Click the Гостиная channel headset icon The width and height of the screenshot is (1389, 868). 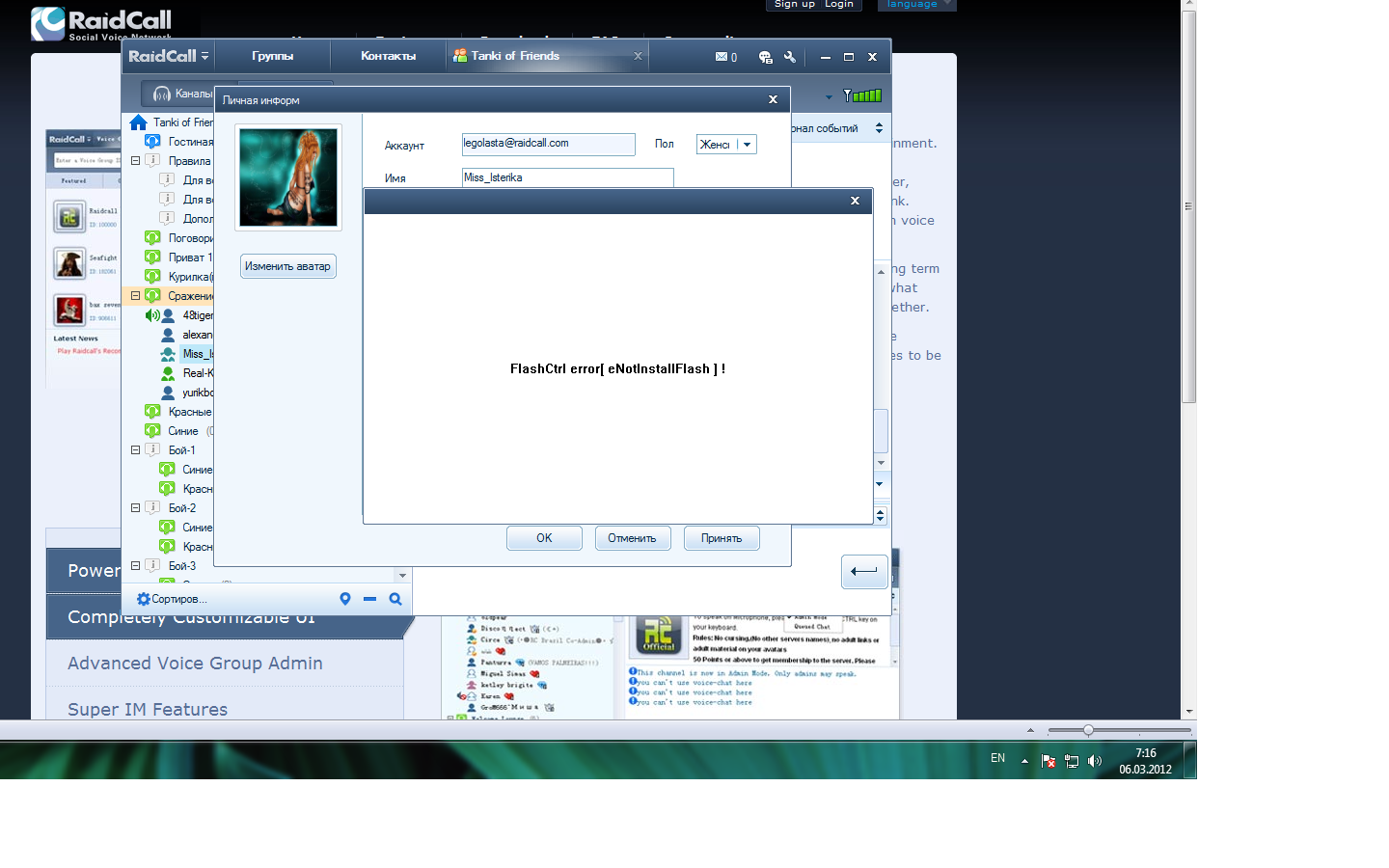[x=152, y=142]
